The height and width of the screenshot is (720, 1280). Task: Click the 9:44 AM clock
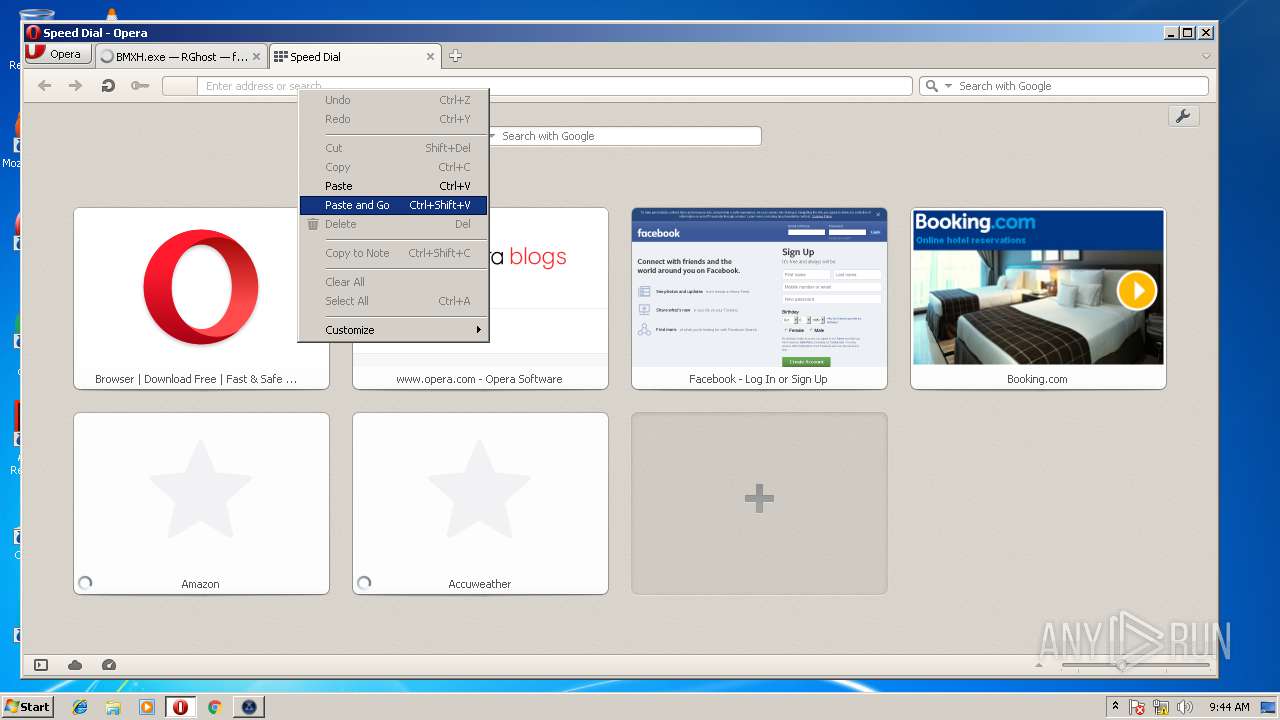pyautogui.click(x=1229, y=707)
